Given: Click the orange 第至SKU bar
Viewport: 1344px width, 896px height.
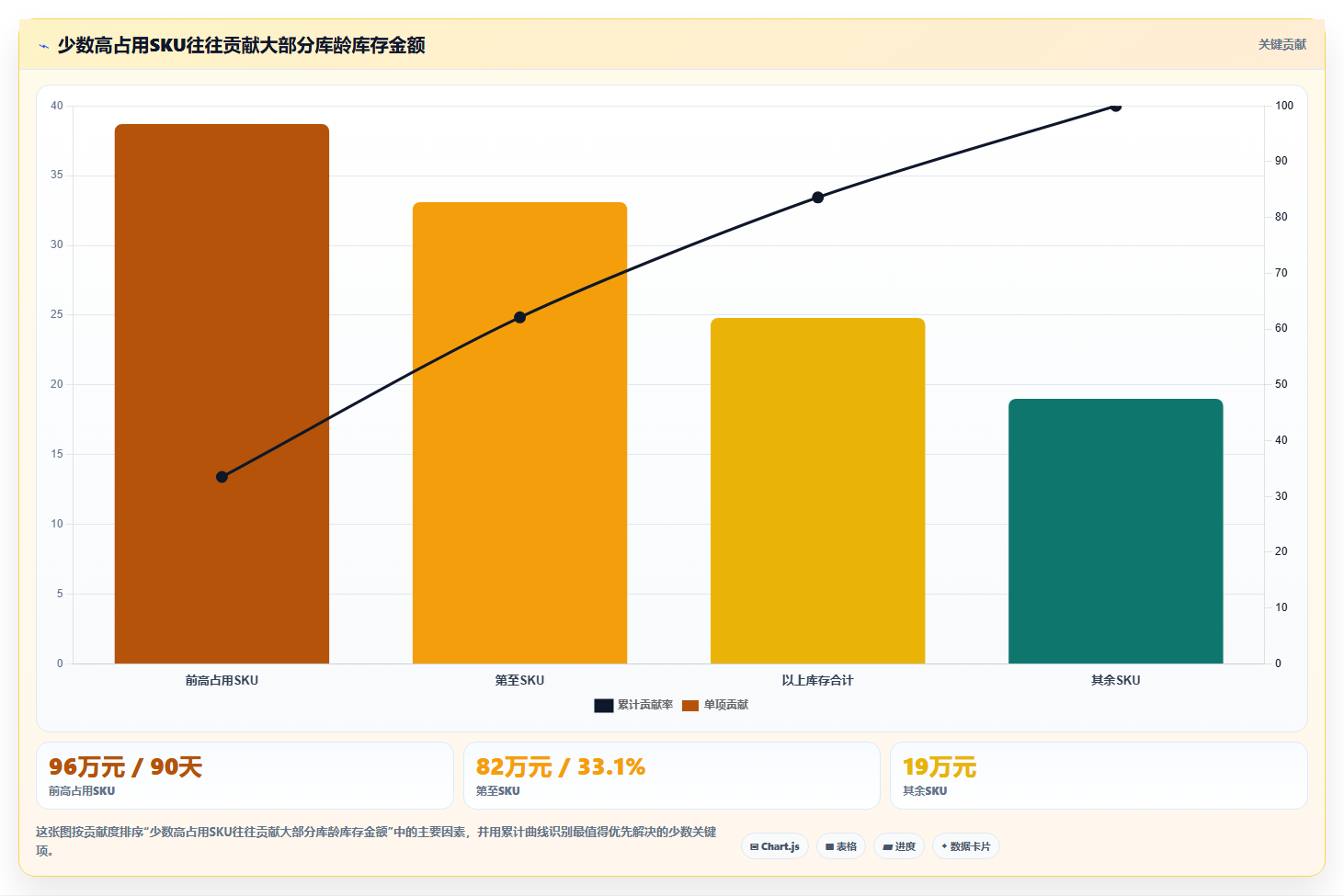Looking at the screenshot, I should (x=519, y=433).
